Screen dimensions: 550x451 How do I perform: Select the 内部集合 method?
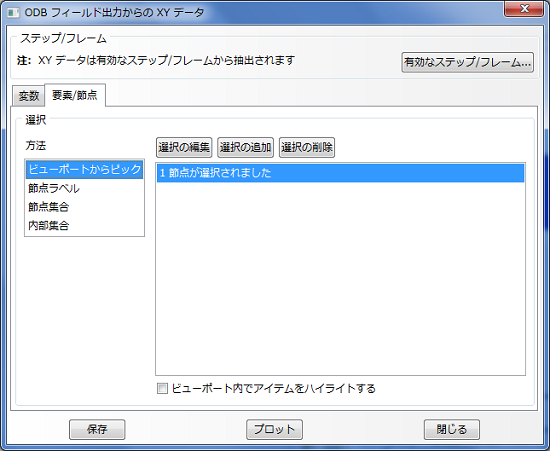[48, 226]
